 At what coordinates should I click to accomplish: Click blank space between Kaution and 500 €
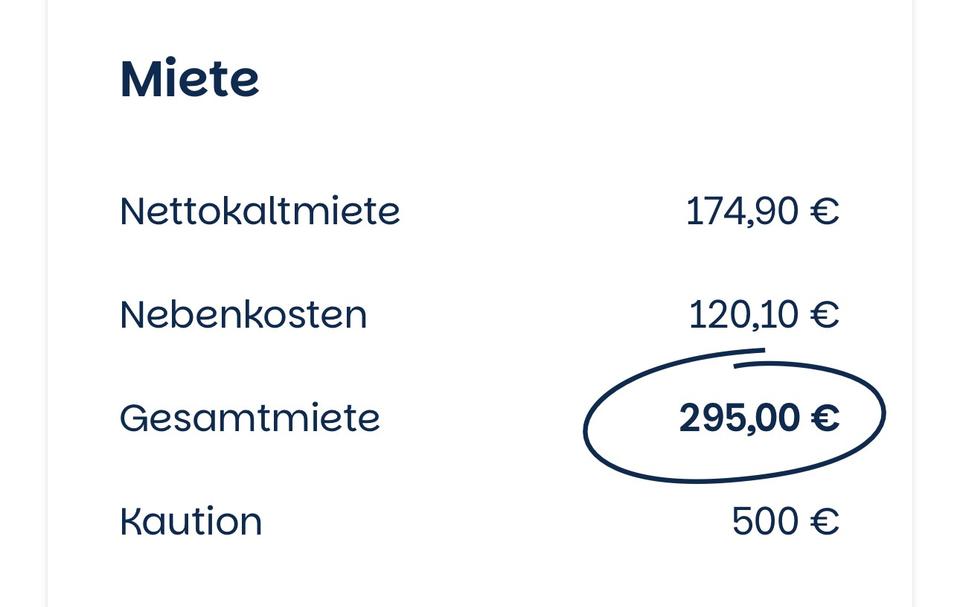(x=500, y=521)
